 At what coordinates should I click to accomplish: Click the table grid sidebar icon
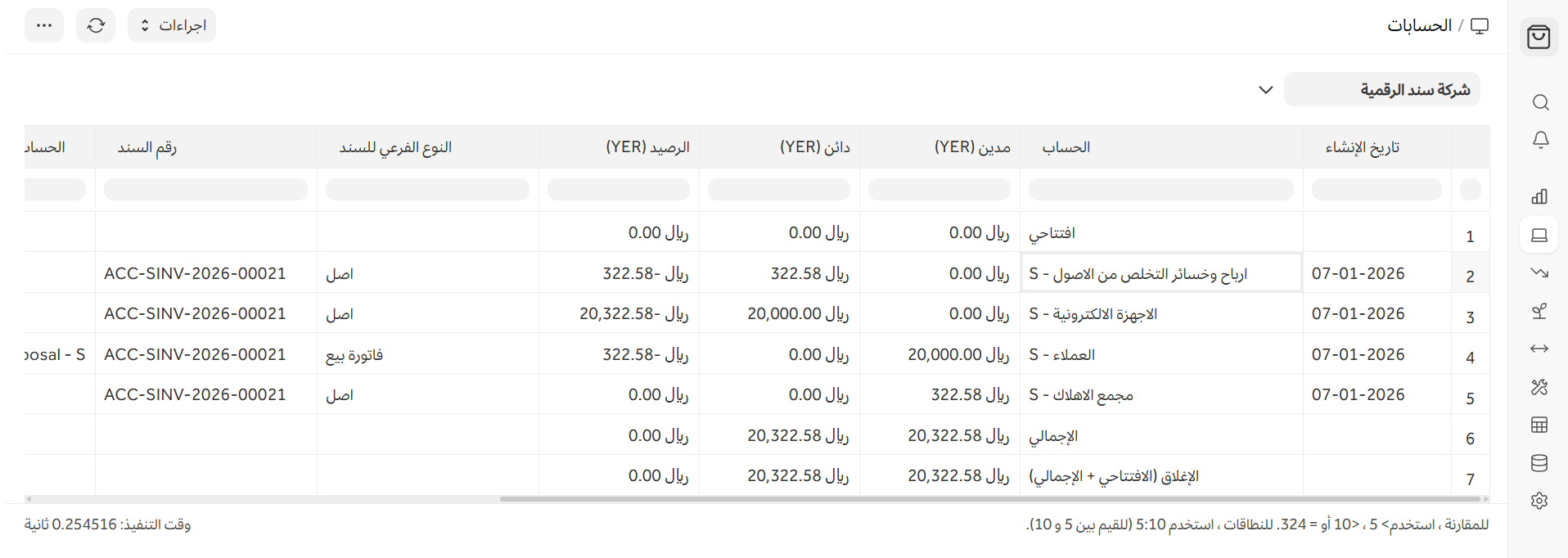[x=1539, y=425]
